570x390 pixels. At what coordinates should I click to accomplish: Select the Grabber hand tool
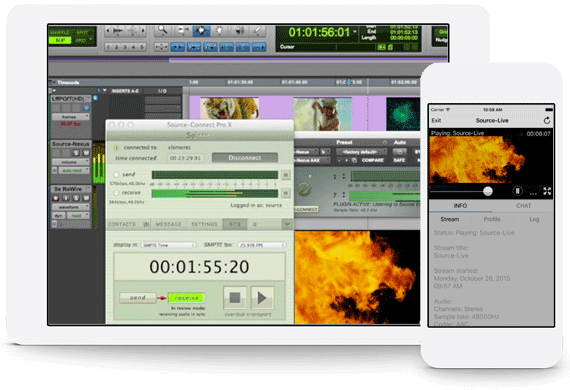click(x=220, y=31)
